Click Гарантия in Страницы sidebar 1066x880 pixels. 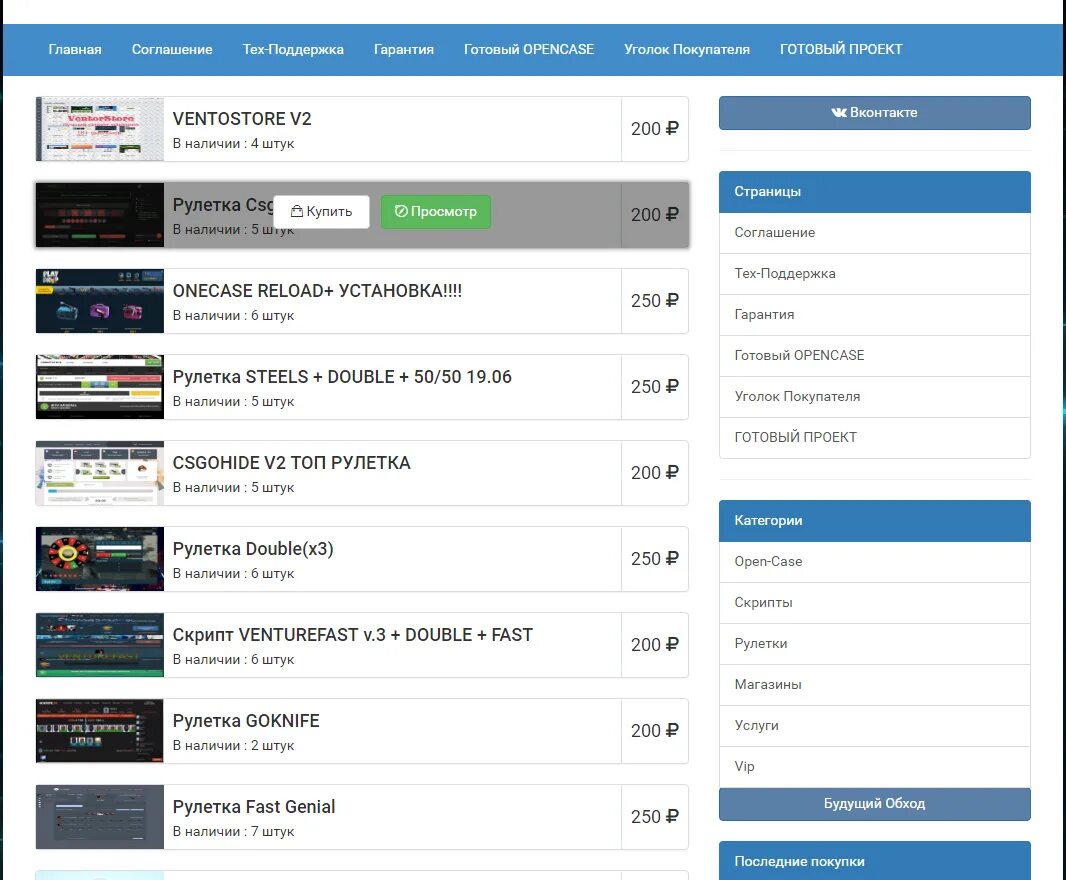click(x=874, y=315)
